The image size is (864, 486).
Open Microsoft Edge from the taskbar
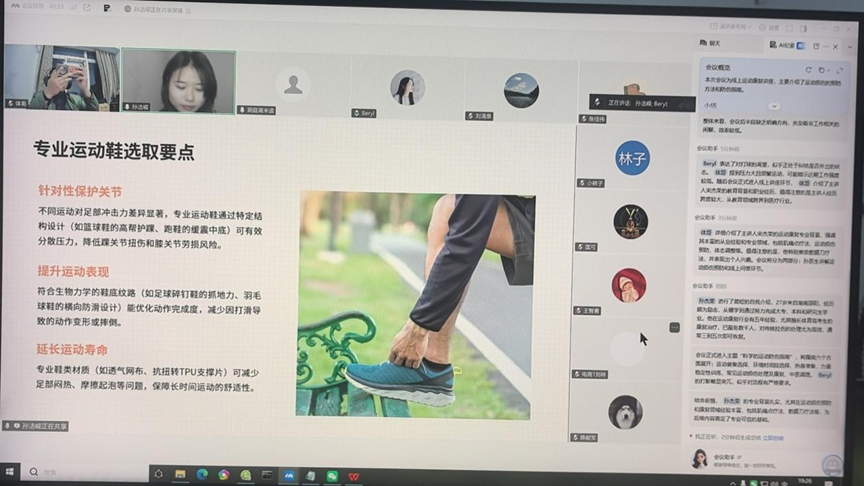(202, 474)
